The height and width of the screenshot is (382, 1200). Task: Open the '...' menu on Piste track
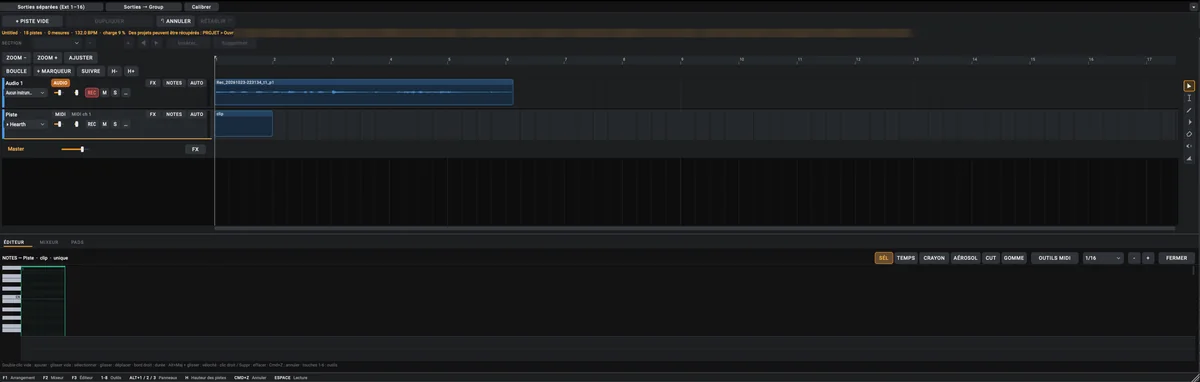coord(126,124)
